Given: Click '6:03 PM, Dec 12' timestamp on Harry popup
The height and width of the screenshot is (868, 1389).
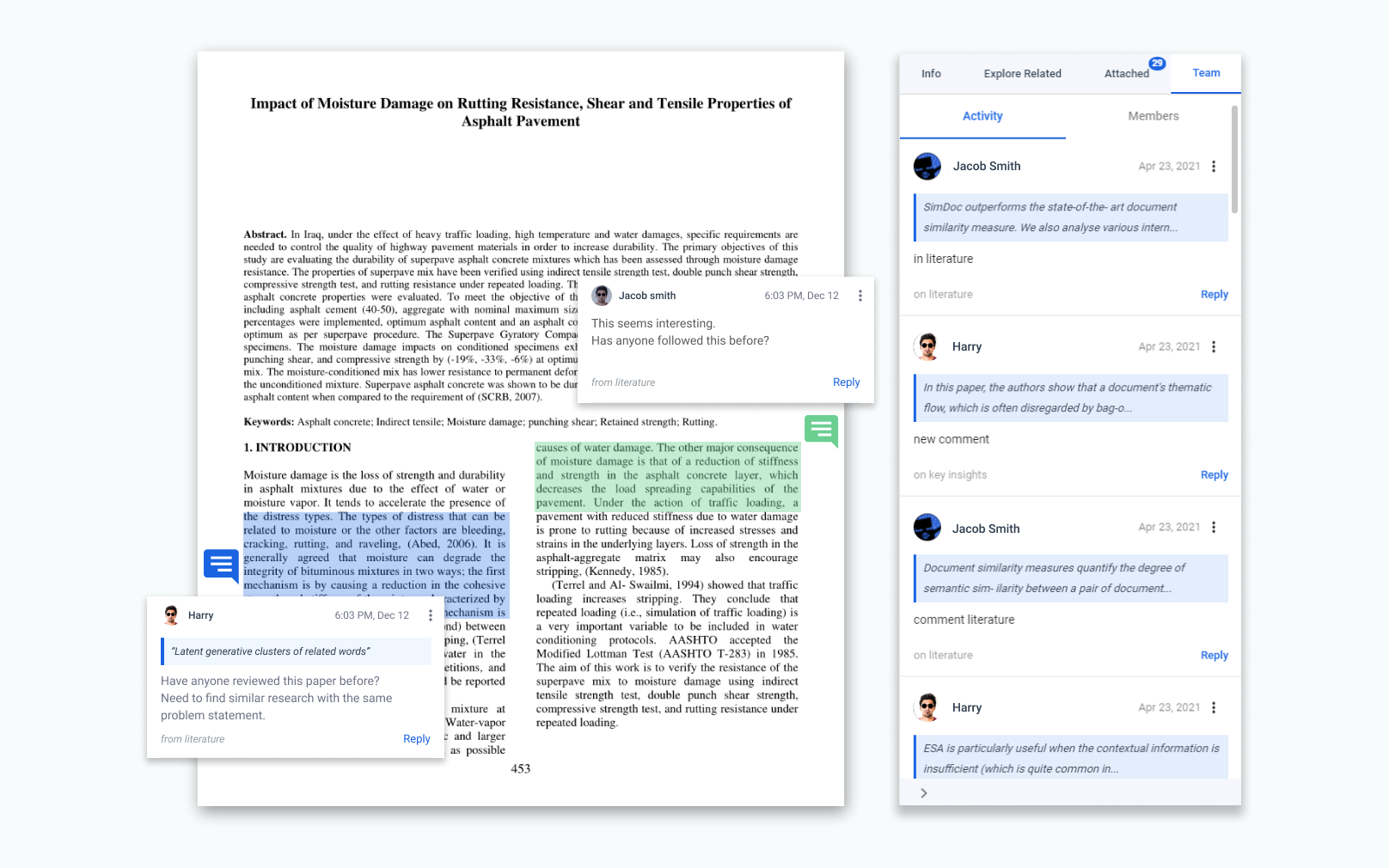Looking at the screenshot, I should click(371, 615).
